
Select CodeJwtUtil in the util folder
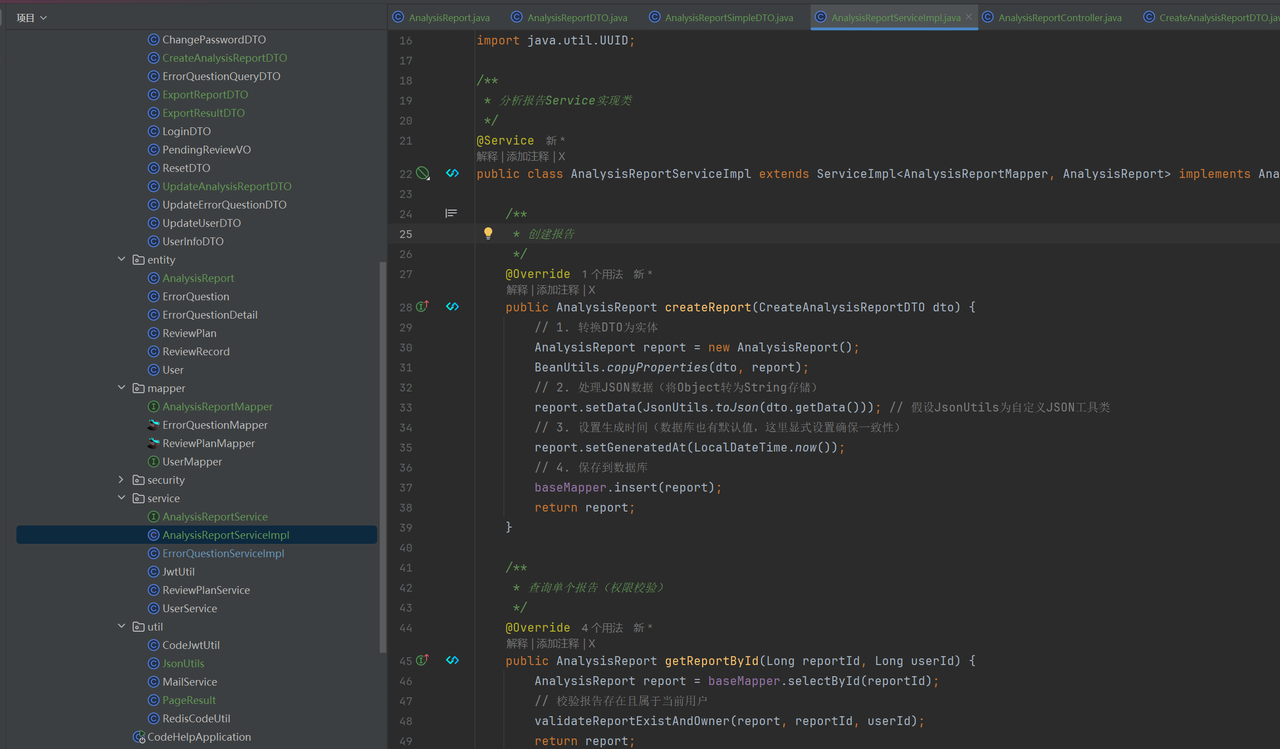191,645
